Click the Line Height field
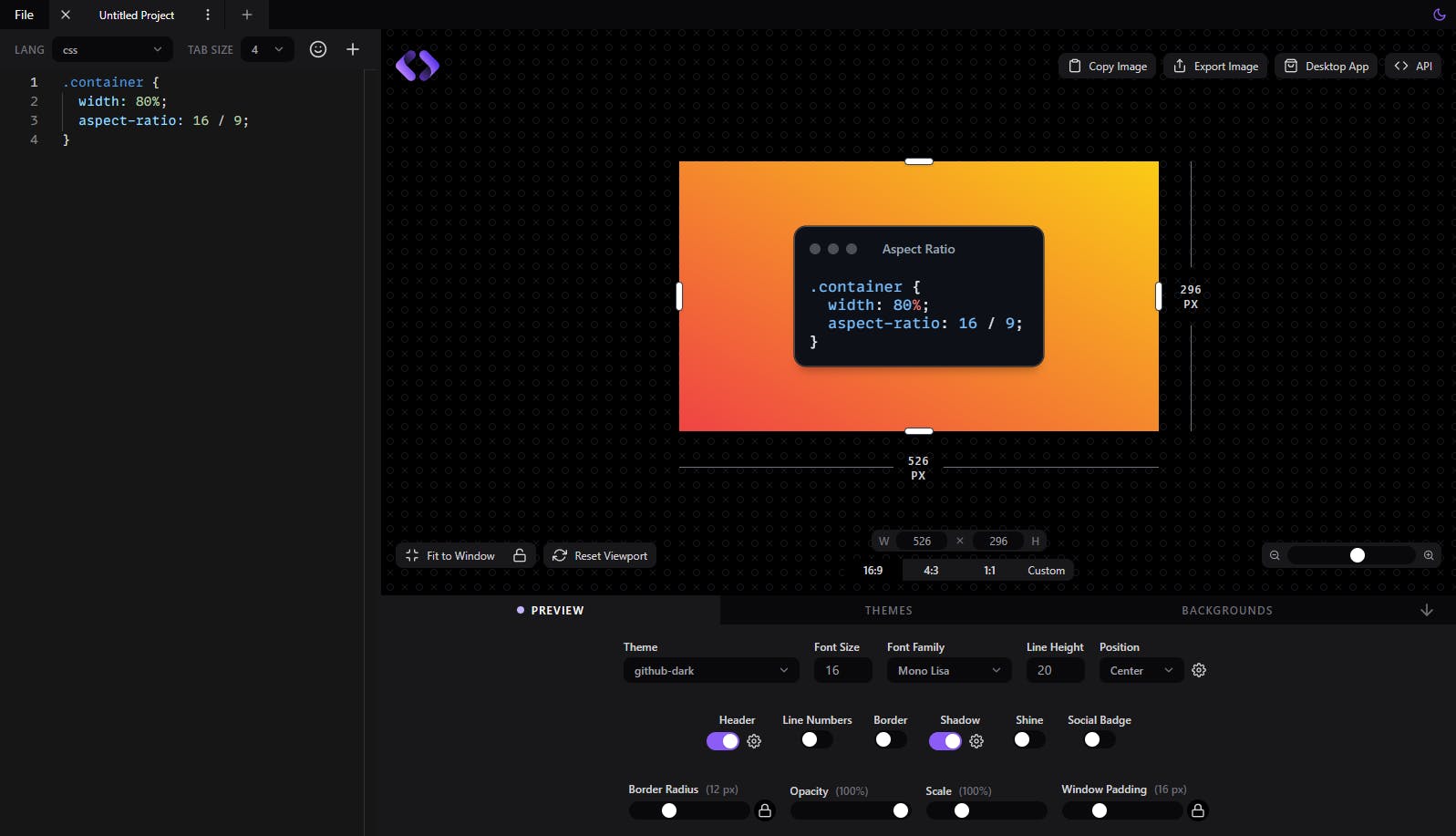The image size is (1456, 836). (1056, 670)
